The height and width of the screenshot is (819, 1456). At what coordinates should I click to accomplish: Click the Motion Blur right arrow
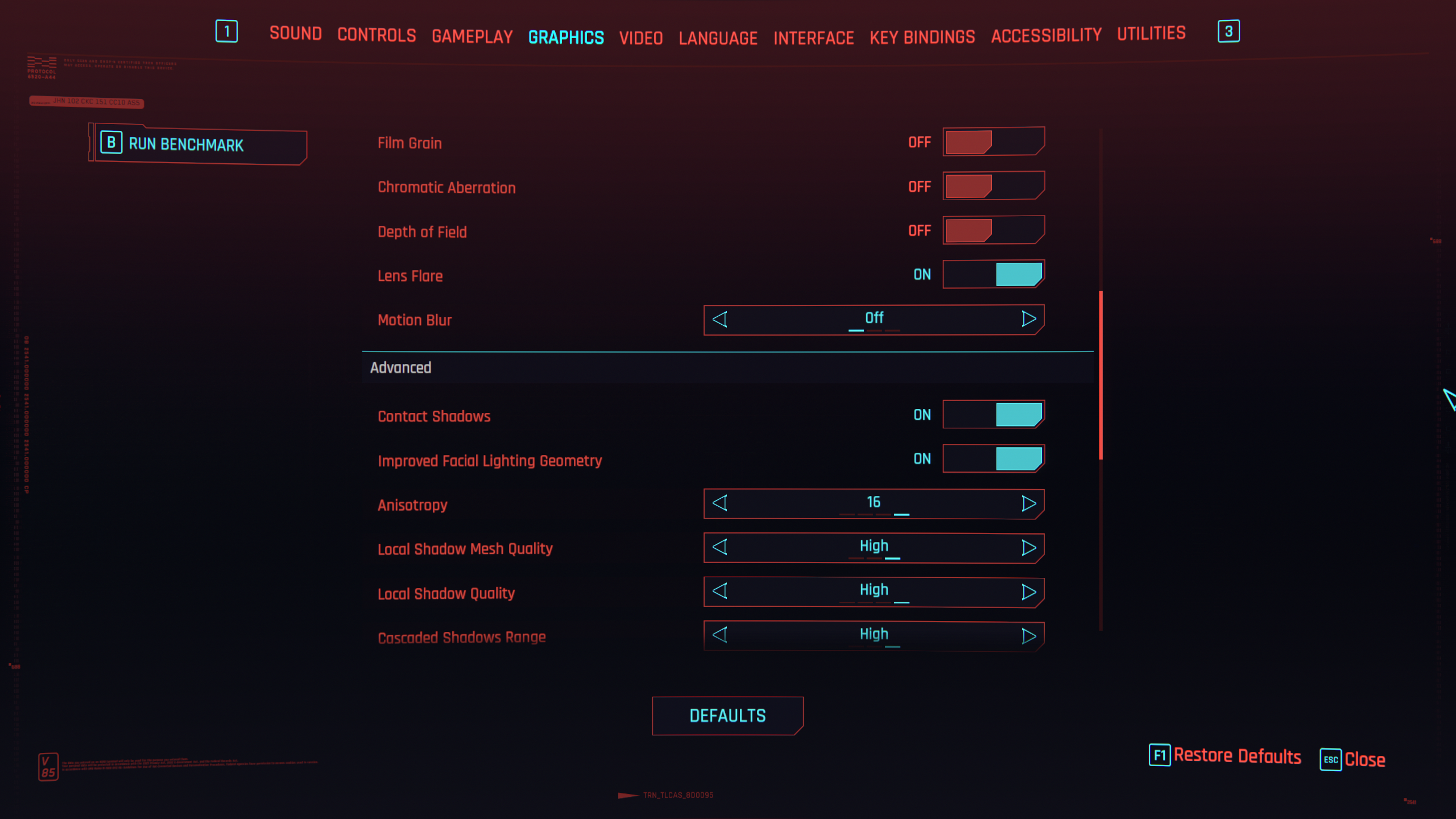pos(1028,319)
